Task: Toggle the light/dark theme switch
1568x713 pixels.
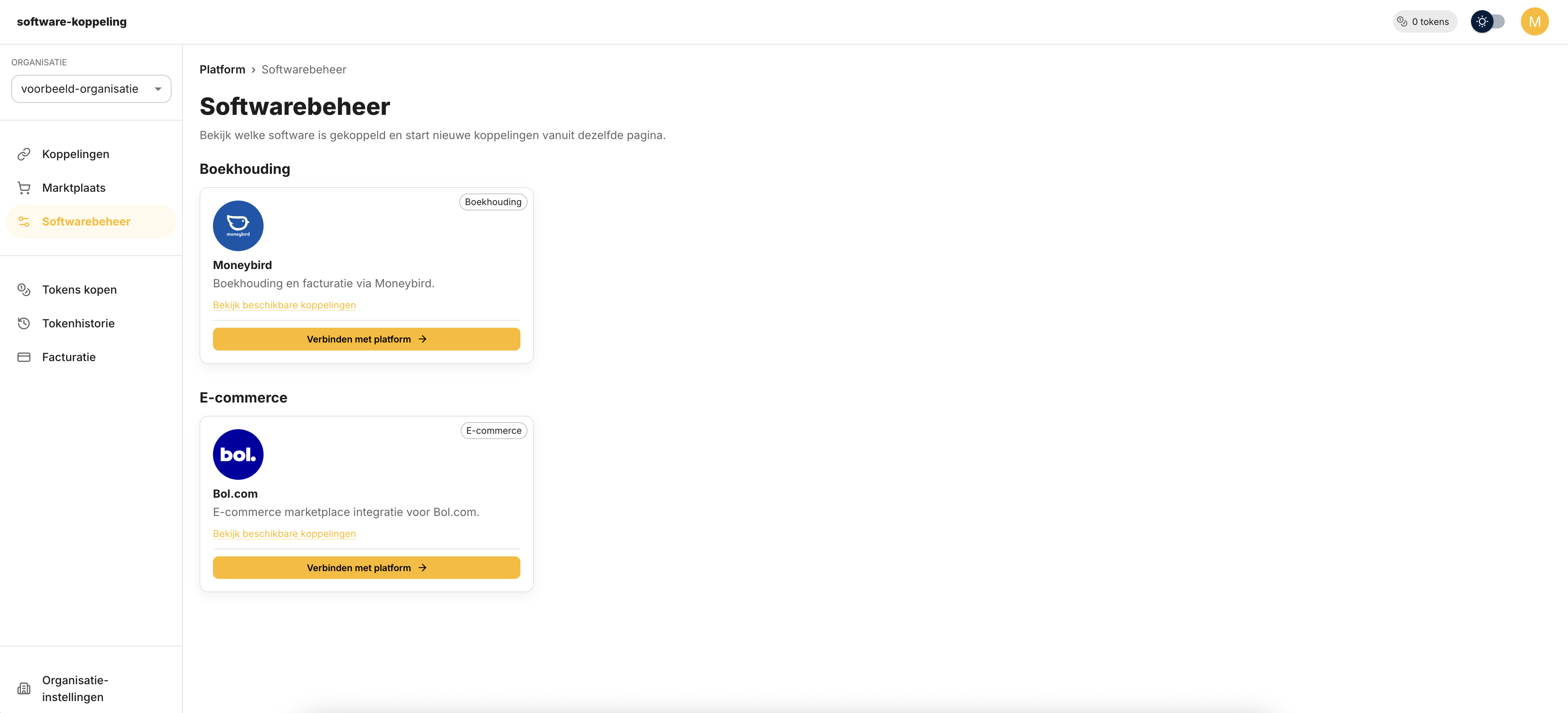Action: click(x=1487, y=22)
